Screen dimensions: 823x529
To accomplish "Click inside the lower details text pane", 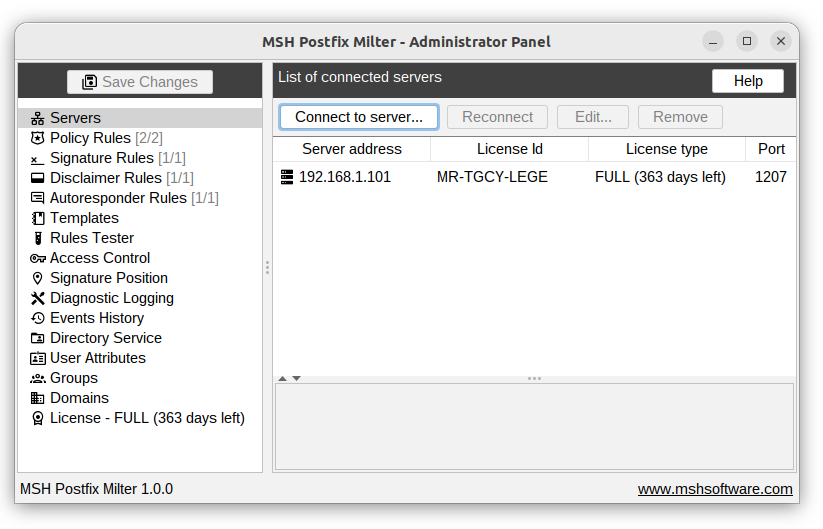I will pyautogui.click(x=534, y=427).
